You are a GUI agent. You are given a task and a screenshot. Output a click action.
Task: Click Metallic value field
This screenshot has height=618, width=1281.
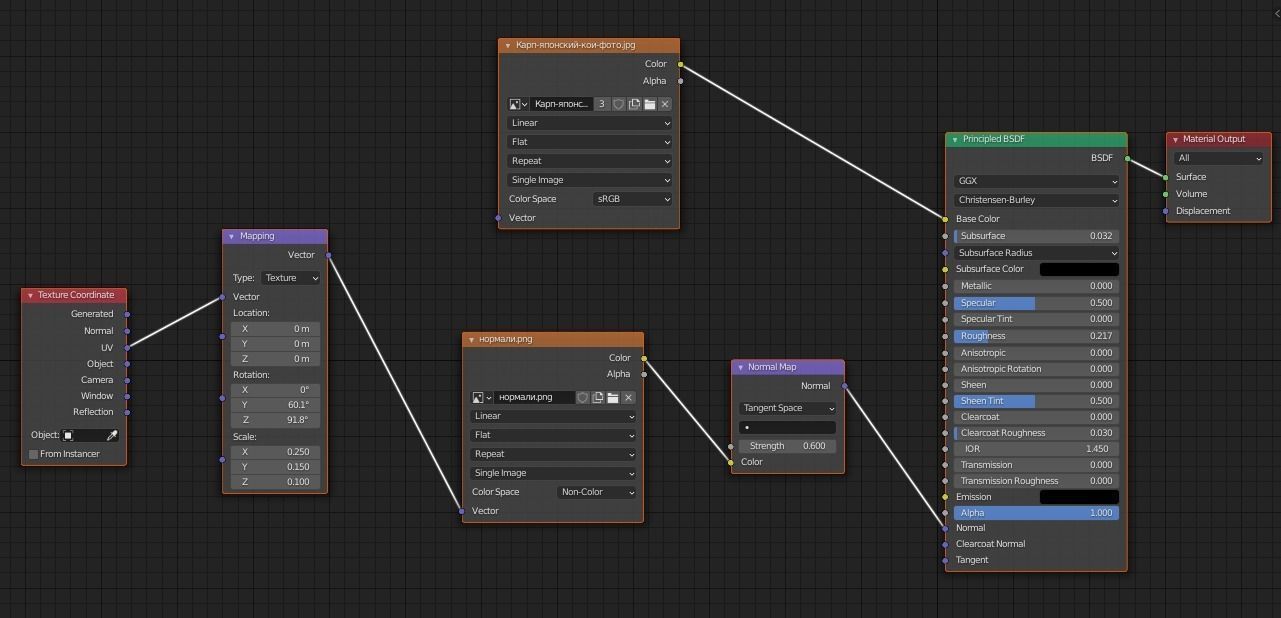tap(1036, 286)
